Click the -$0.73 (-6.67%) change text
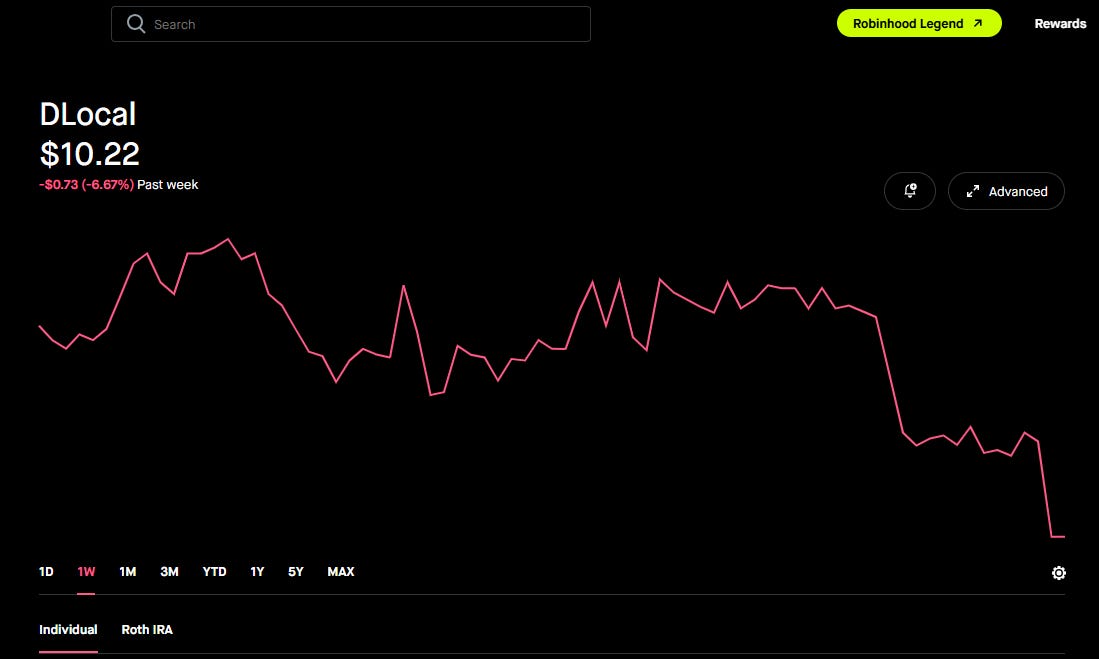This screenshot has height=659, width=1099. tap(86, 184)
